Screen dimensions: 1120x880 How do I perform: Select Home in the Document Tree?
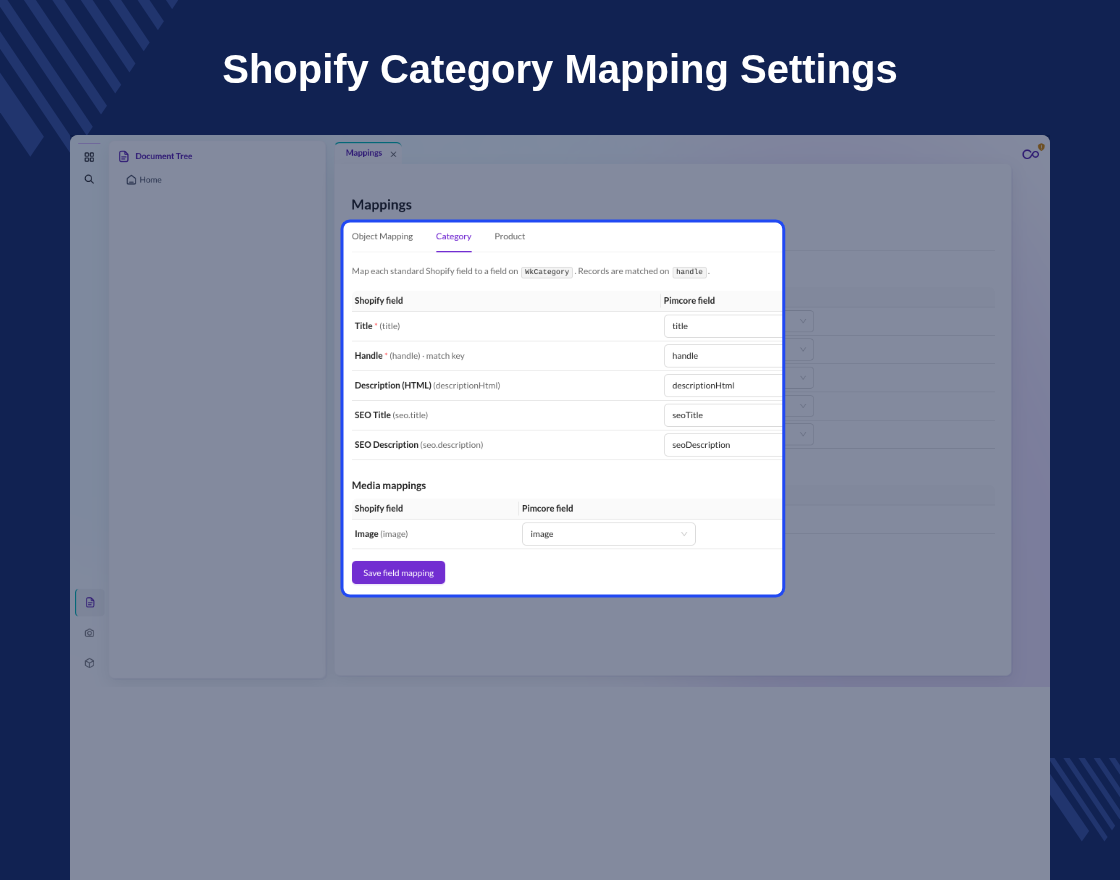(x=150, y=180)
